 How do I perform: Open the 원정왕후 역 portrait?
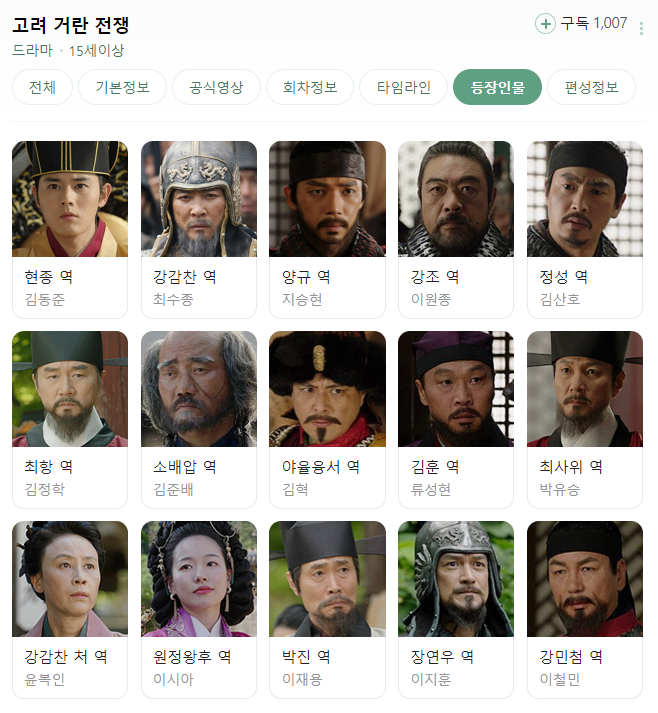click(x=199, y=579)
